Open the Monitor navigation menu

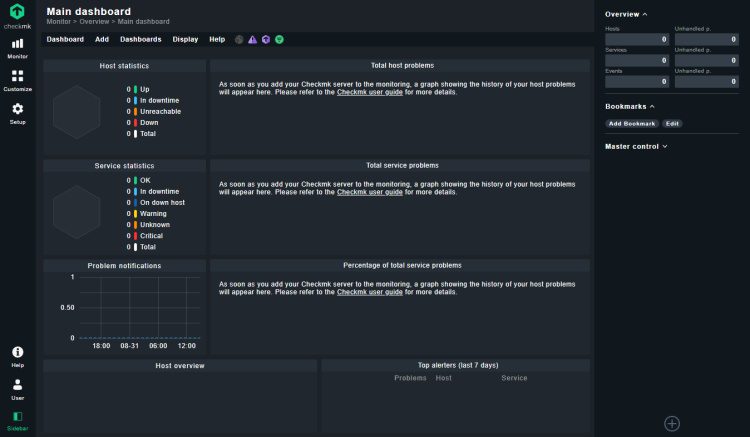point(17,47)
